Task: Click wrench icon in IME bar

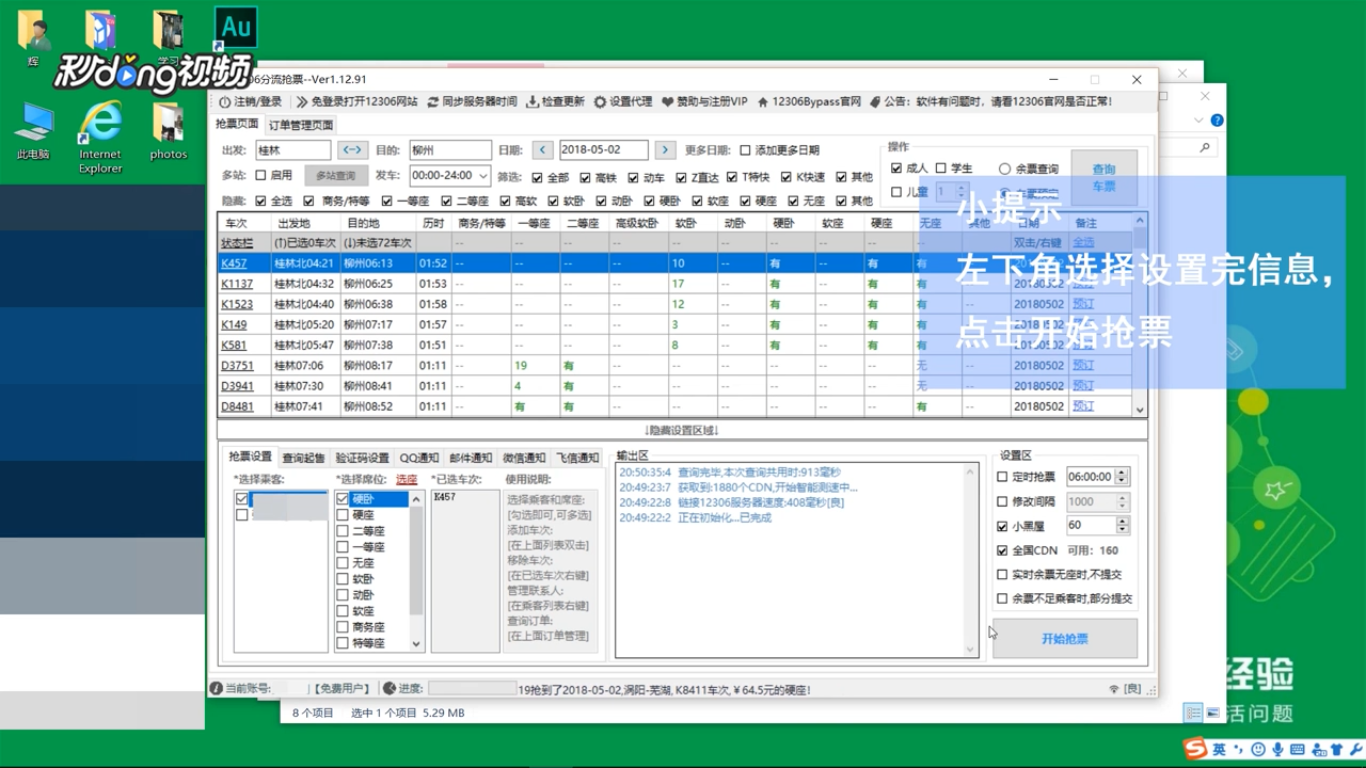Action: (x=1355, y=750)
